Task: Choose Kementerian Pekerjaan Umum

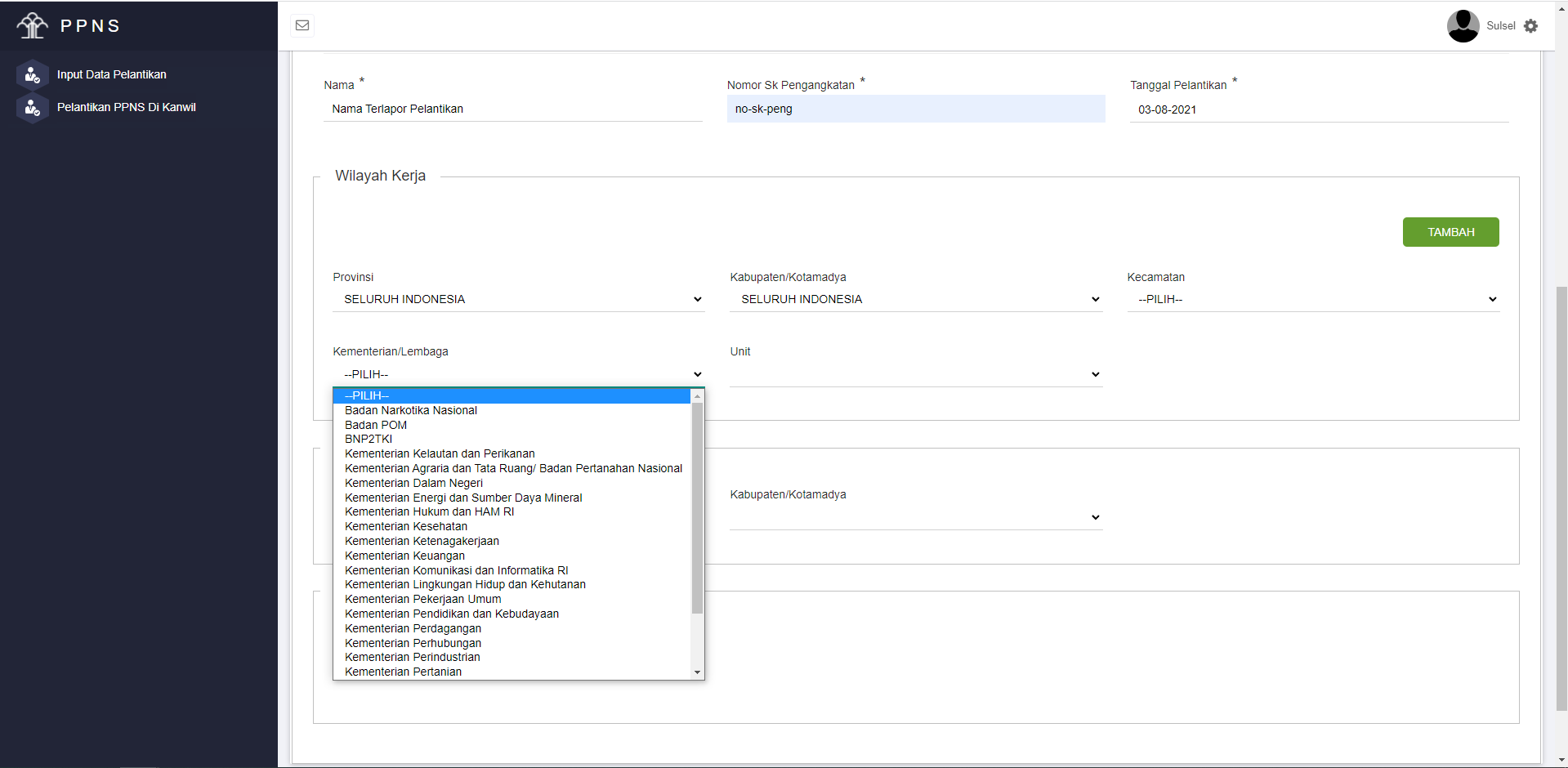Action: pos(512,599)
